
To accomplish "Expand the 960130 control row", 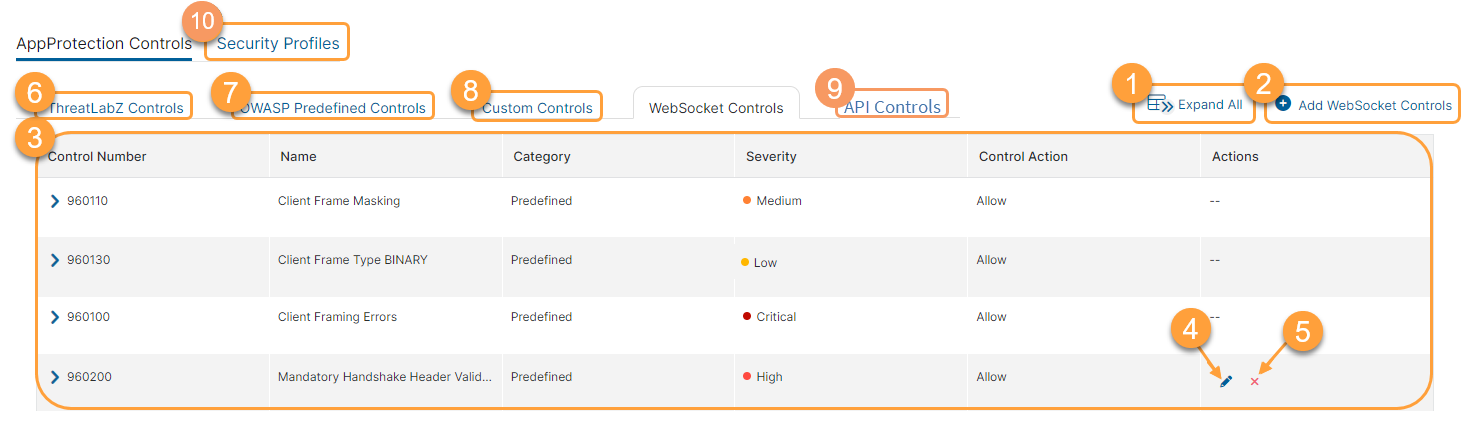I will pyautogui.click(x=55, y=260).
